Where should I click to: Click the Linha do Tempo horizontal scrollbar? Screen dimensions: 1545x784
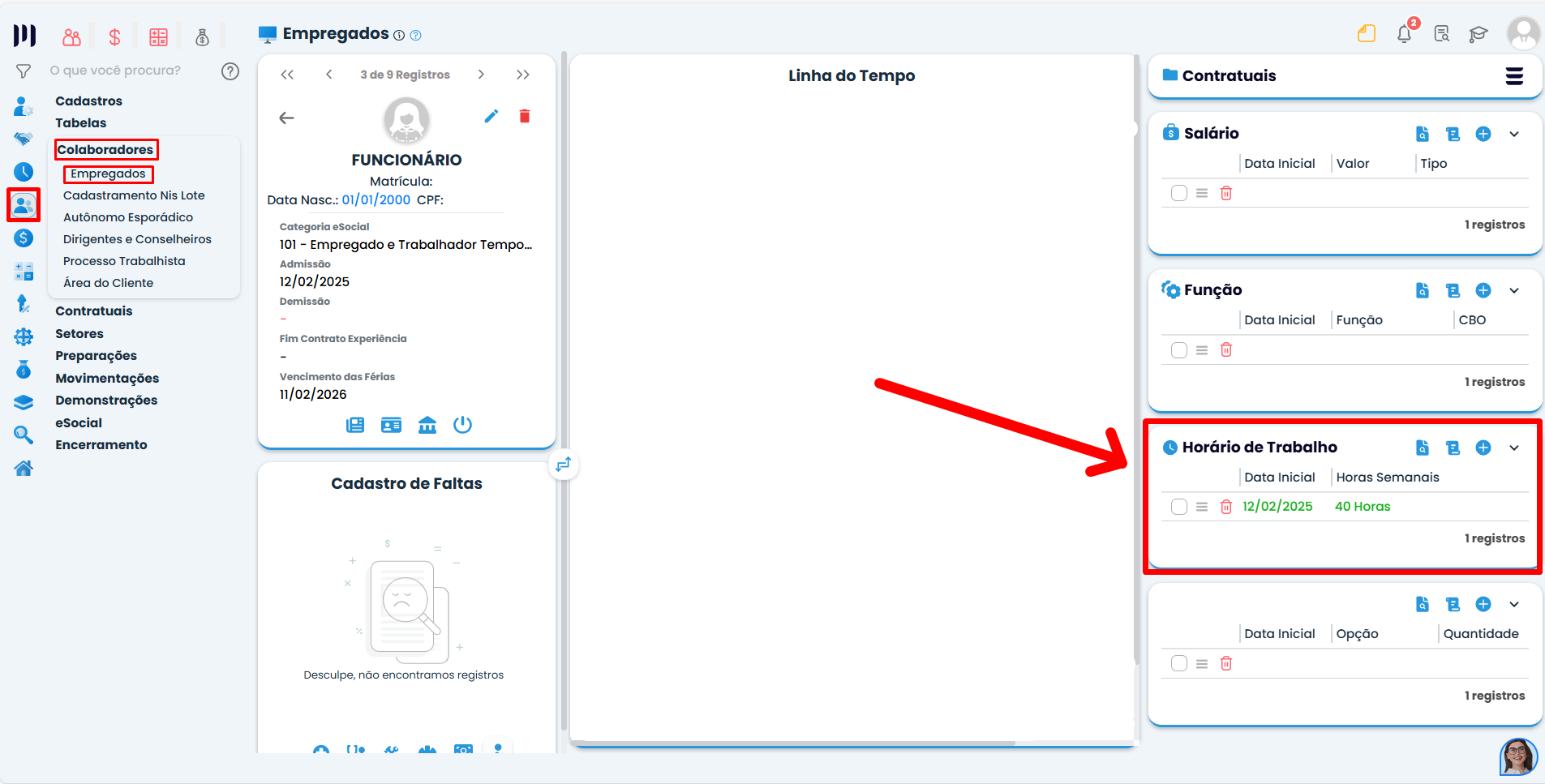point(793,743)
